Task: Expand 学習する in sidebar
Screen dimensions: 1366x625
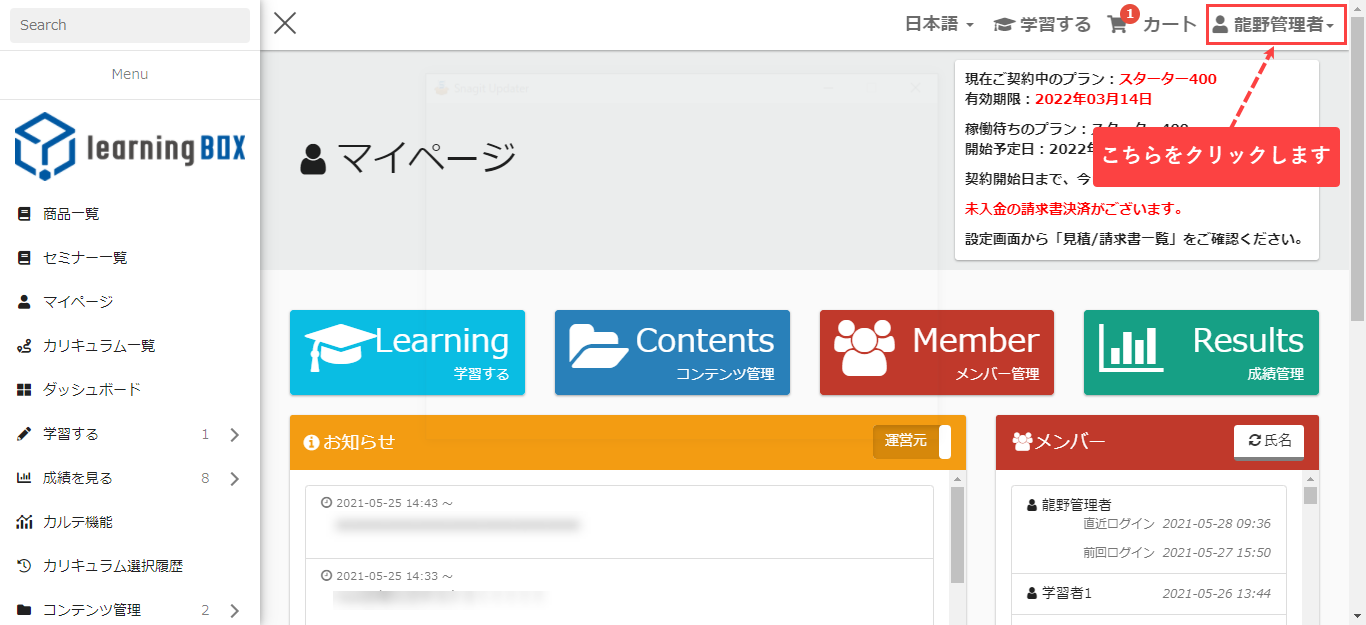Action: pos(234,434)
